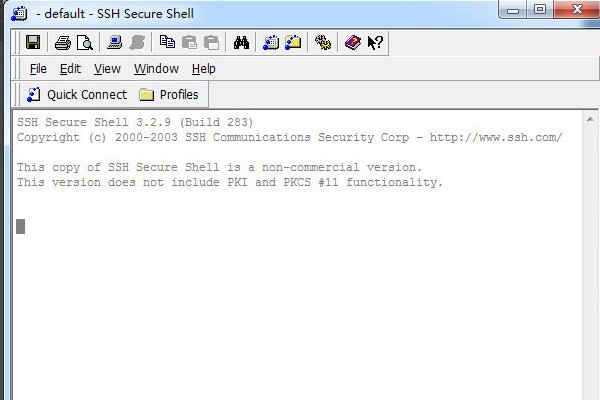Open New File Transfer Window icon
This screenshot has width=600, height=400.
click(293, 42)
